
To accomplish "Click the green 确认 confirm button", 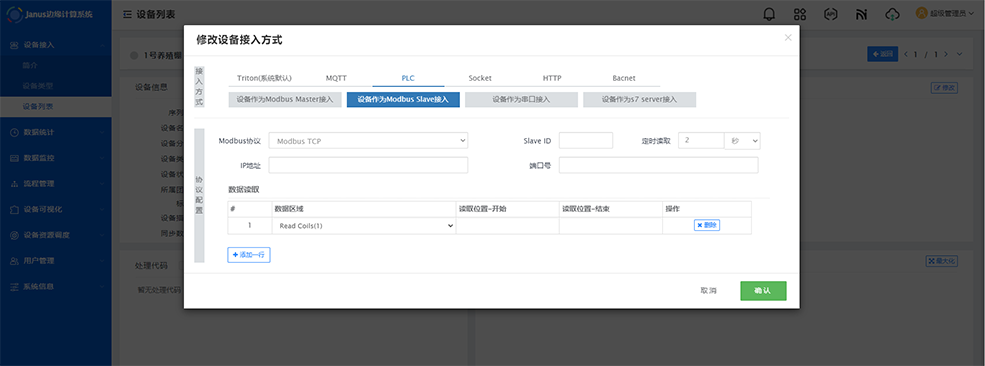I will [763, 291].
